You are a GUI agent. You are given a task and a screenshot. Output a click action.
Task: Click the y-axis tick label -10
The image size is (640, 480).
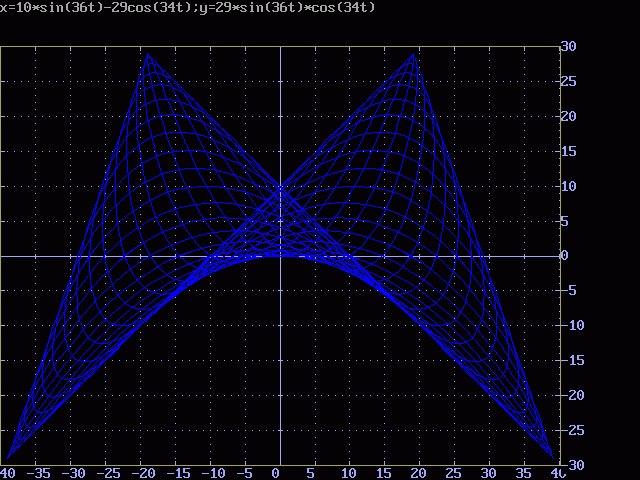tap(572, 326)
